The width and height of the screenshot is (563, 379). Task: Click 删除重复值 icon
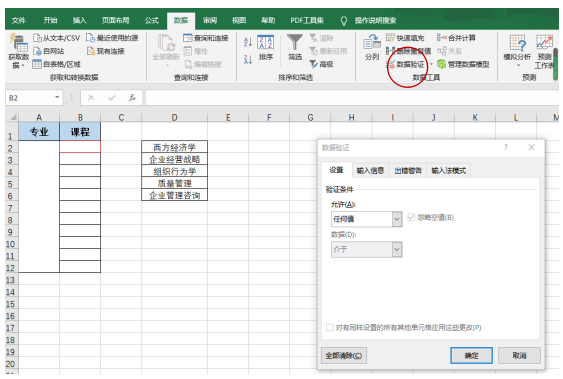click(x=390, y=51)
